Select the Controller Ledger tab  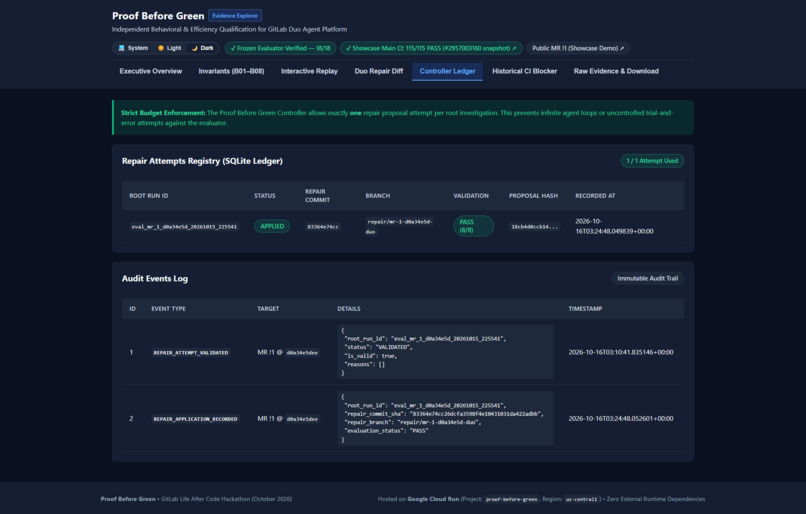pos(447,71)
